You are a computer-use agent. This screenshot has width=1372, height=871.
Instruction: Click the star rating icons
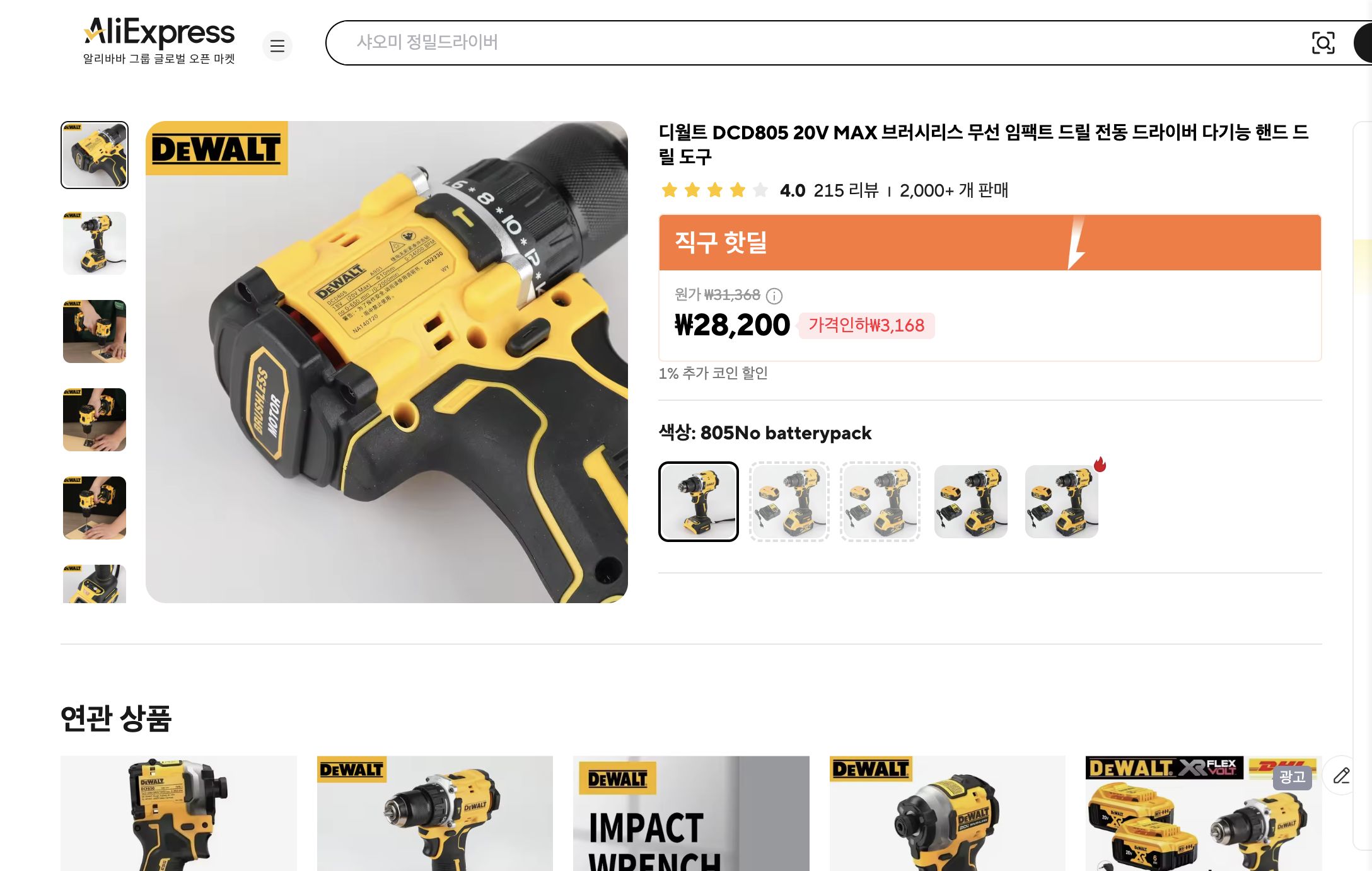(714, 190)
